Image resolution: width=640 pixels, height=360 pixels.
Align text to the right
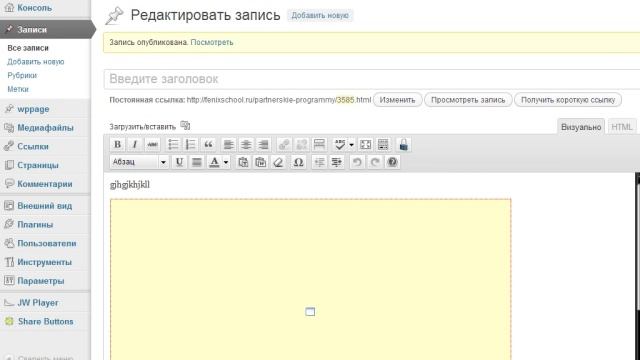coord(264,144)
